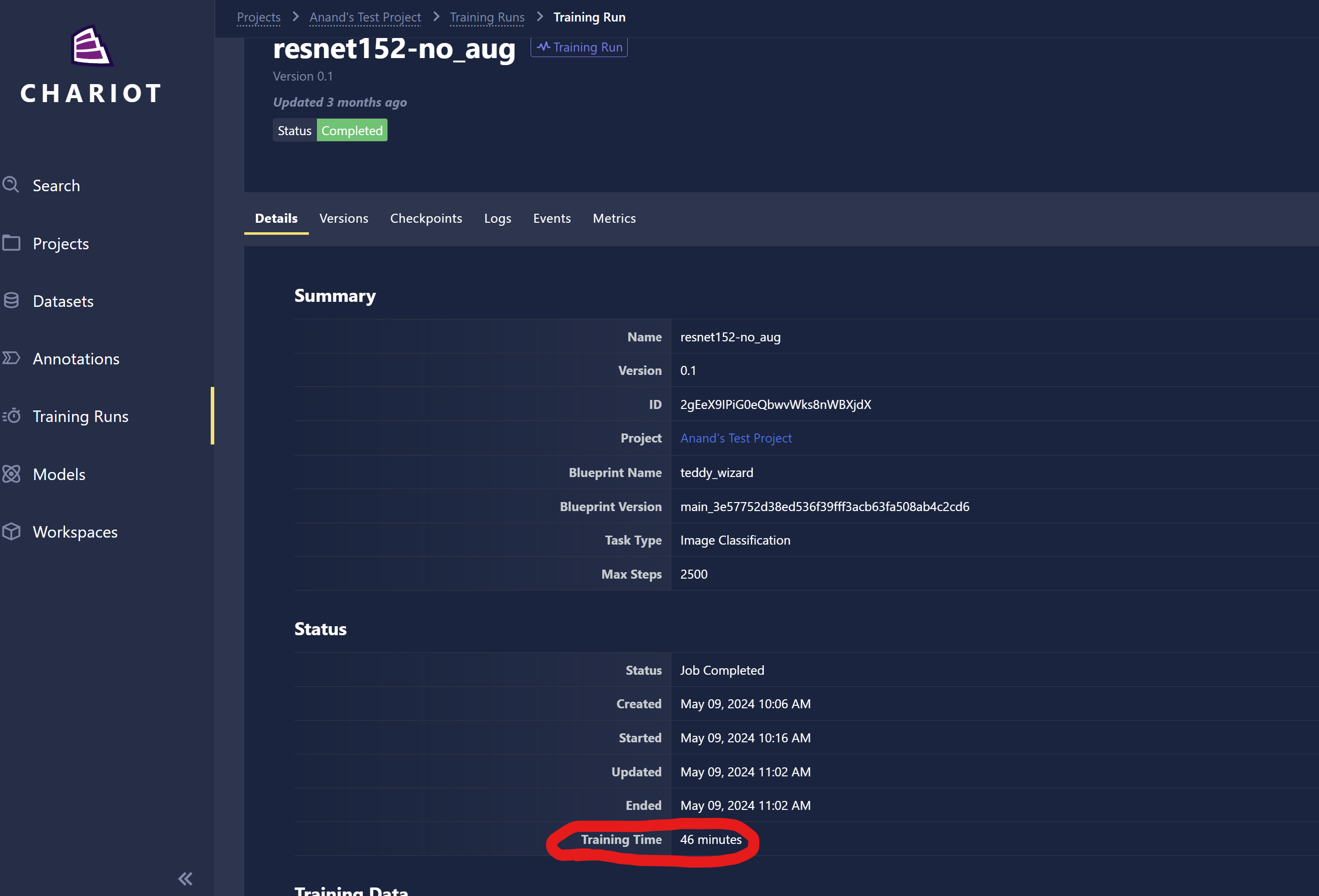1319x896 pixels.
Task: Click the CHARIOT wordmark text
Action: (92, 94)
